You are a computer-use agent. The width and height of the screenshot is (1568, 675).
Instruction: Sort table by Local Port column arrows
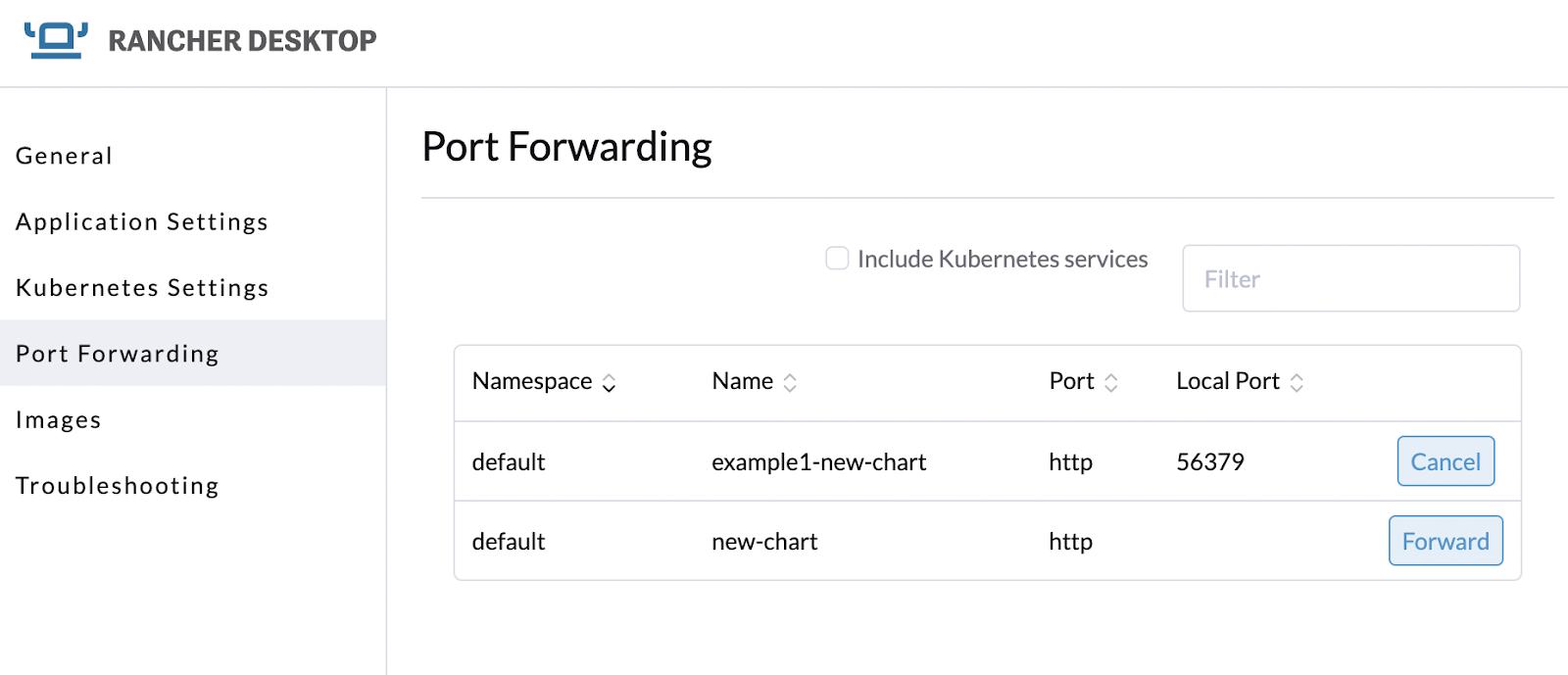1297,383
